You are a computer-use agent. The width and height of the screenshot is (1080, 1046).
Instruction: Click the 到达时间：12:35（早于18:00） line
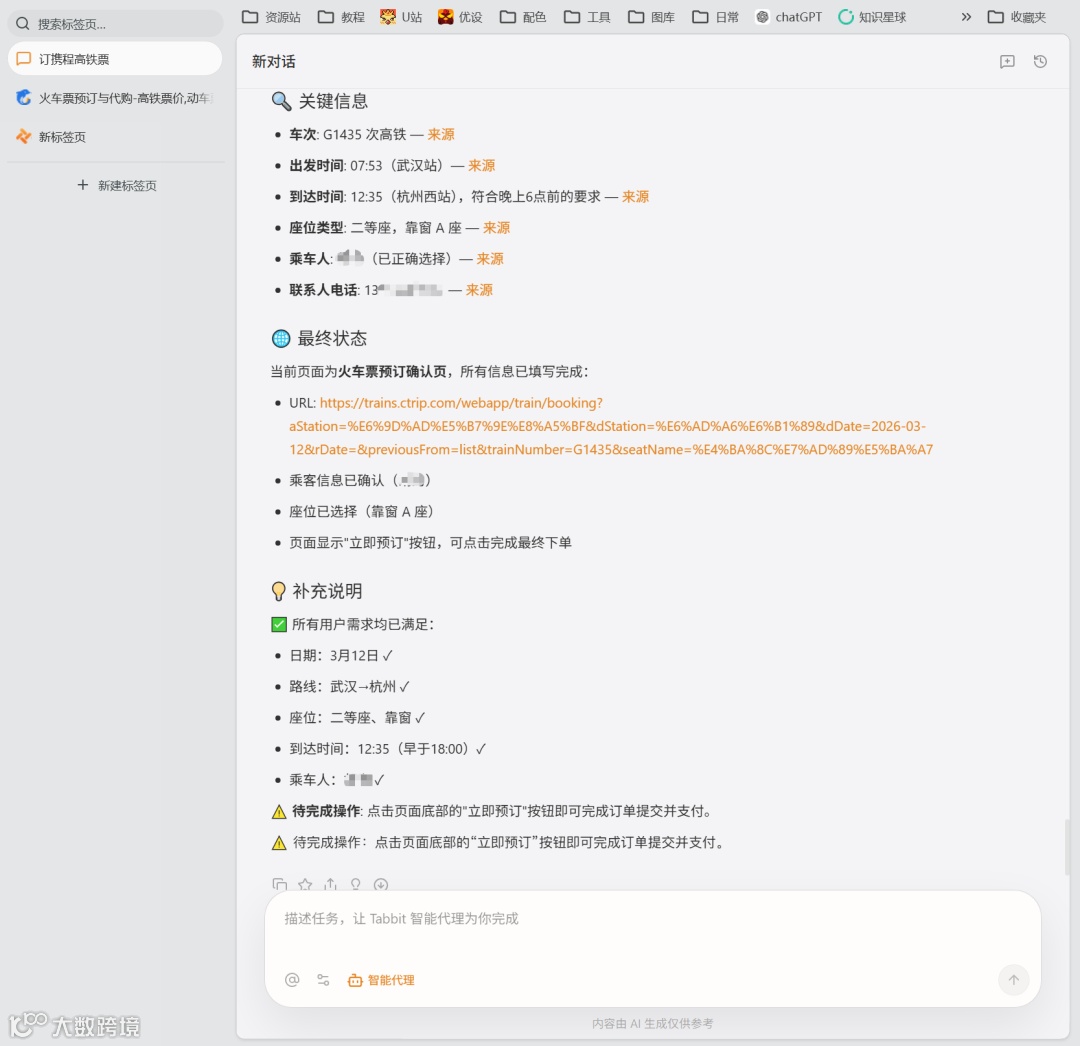point(388,748)
